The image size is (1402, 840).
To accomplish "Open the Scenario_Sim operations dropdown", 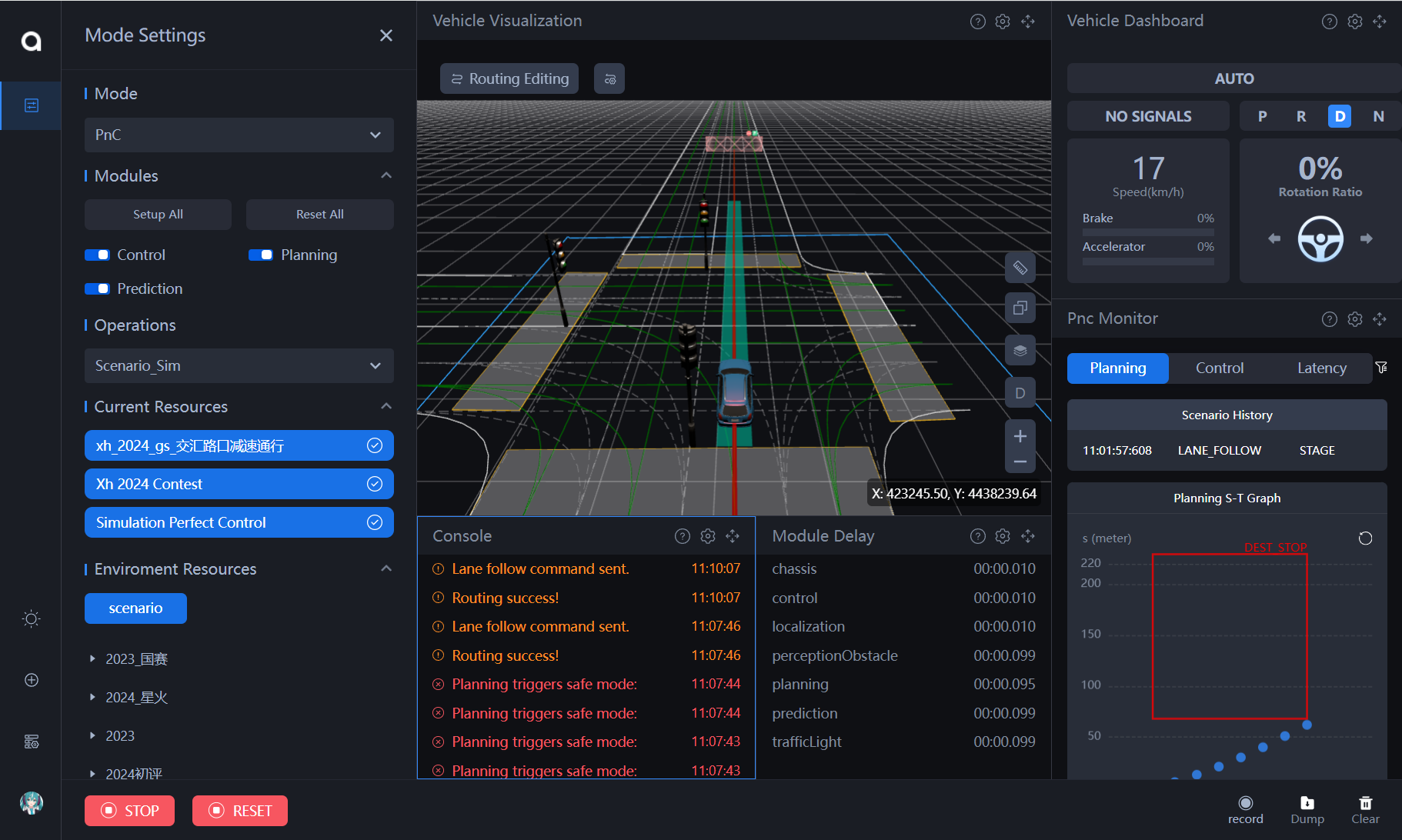I will (x=239, y=365).
